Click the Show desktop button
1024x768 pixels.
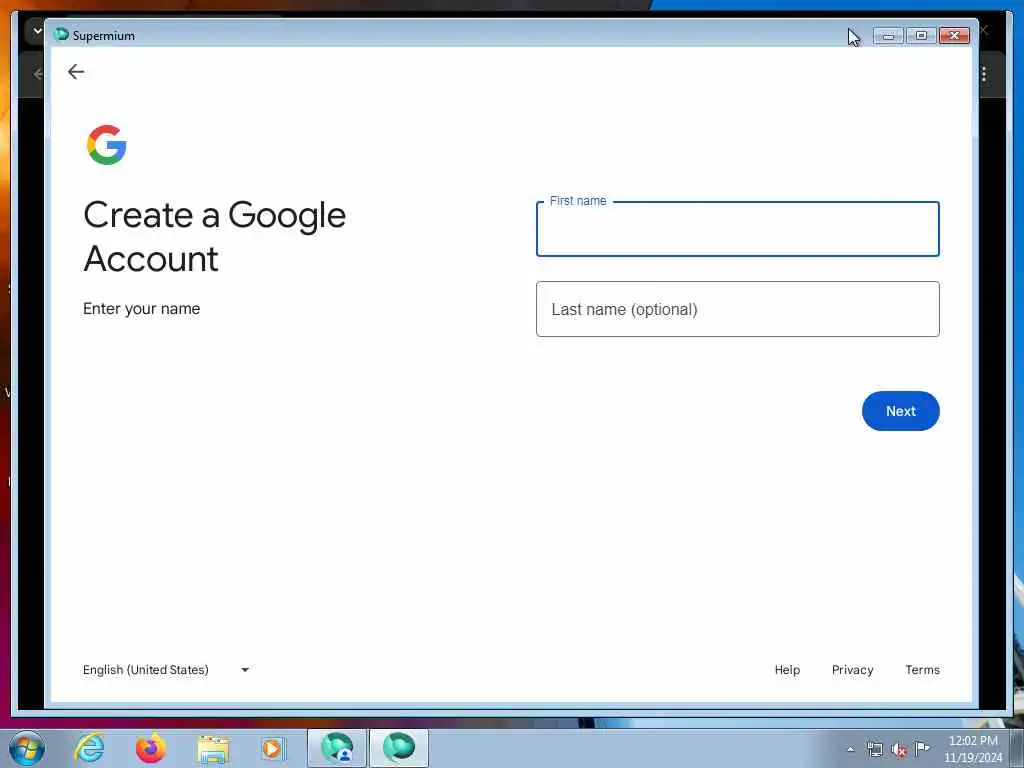pos(1017,748)
